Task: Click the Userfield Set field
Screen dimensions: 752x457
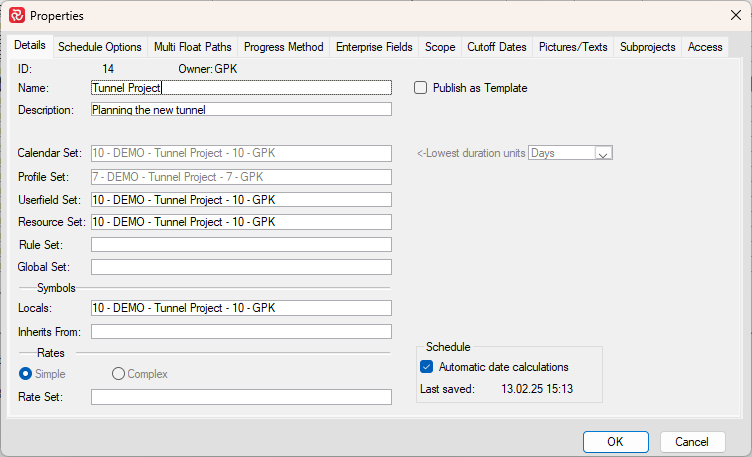Action: (241, 199)
